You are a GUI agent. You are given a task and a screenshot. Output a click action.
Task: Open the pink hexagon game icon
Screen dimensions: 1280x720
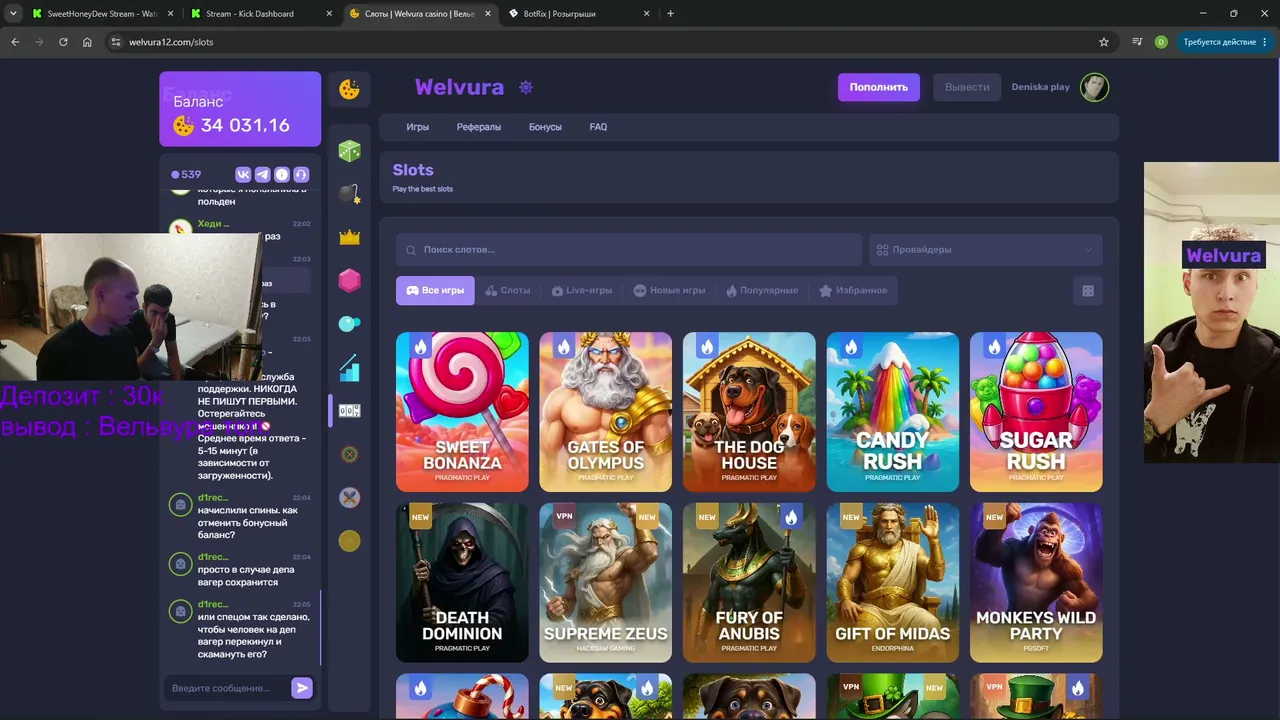tap(349, 281)
